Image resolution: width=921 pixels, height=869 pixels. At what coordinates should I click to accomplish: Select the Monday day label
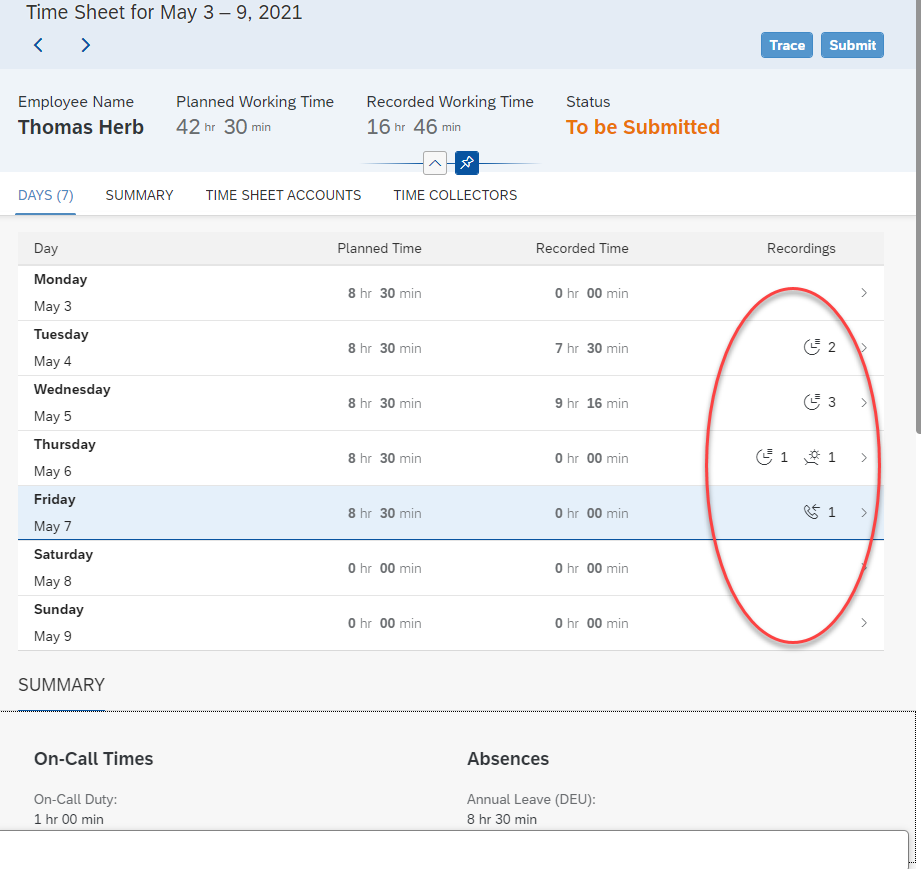60,280
